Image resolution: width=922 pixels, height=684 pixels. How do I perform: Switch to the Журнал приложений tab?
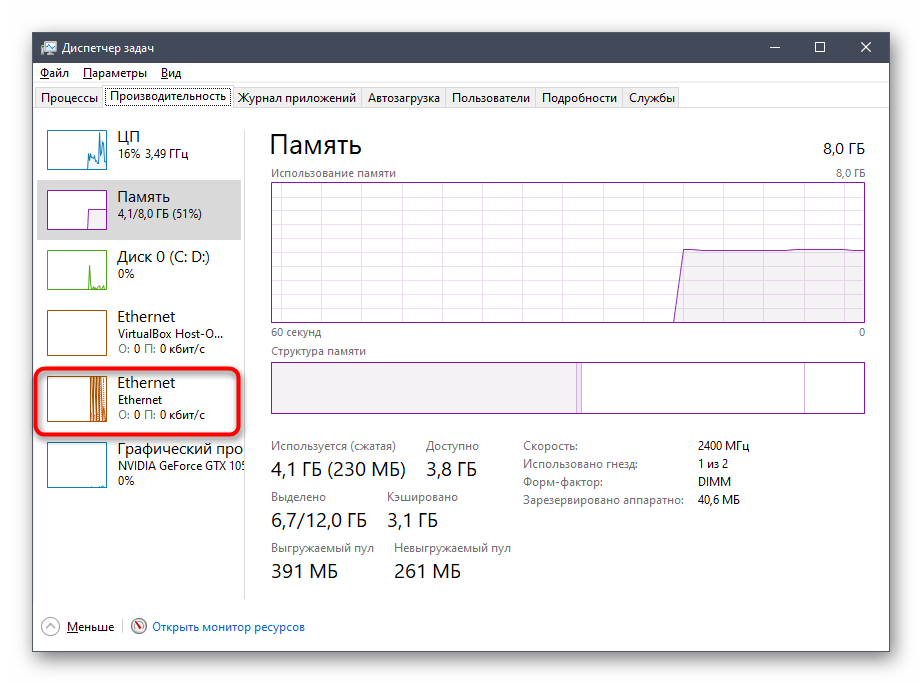(x=297, y=98)
